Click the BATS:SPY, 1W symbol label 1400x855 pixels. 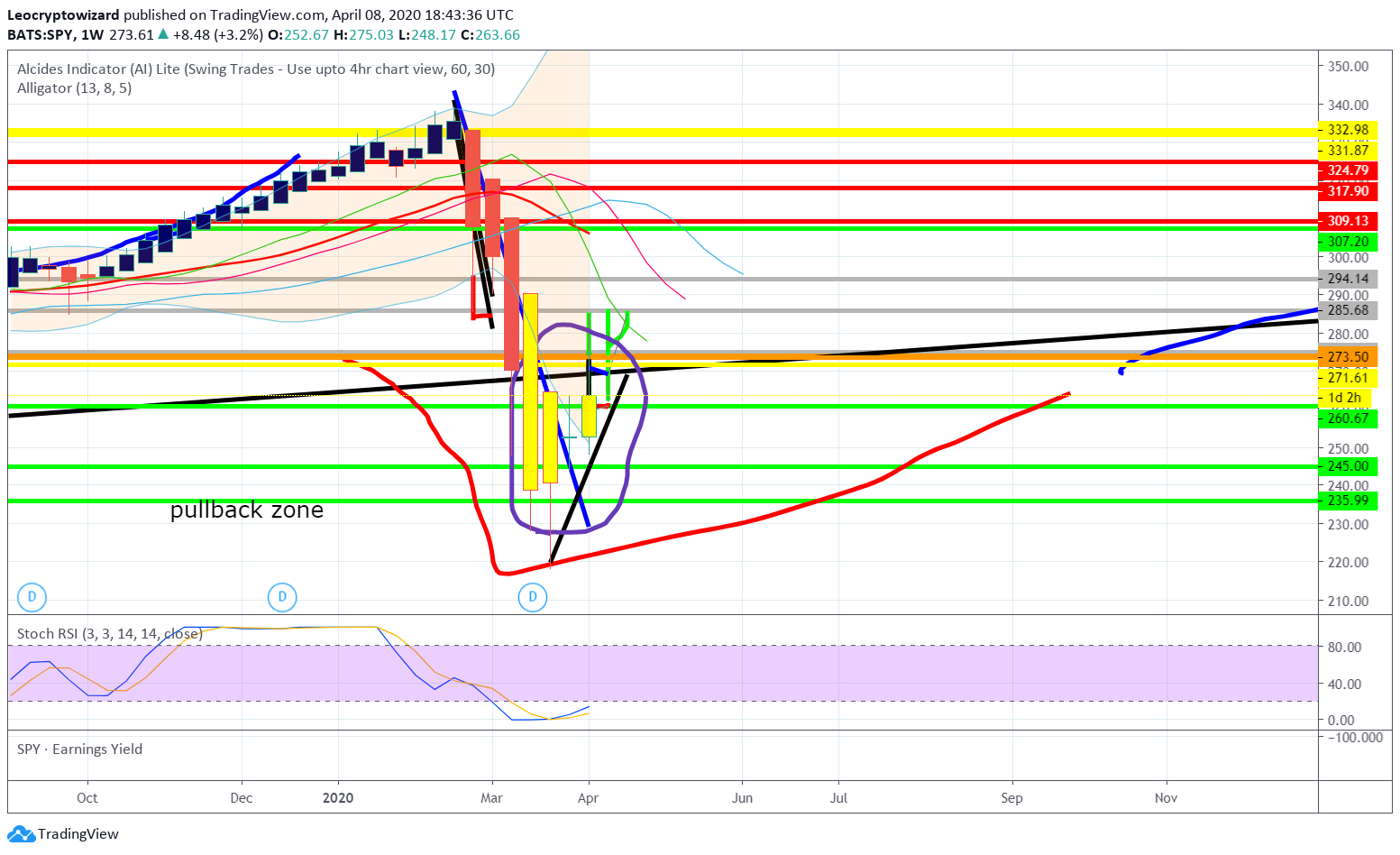[55, 35]
